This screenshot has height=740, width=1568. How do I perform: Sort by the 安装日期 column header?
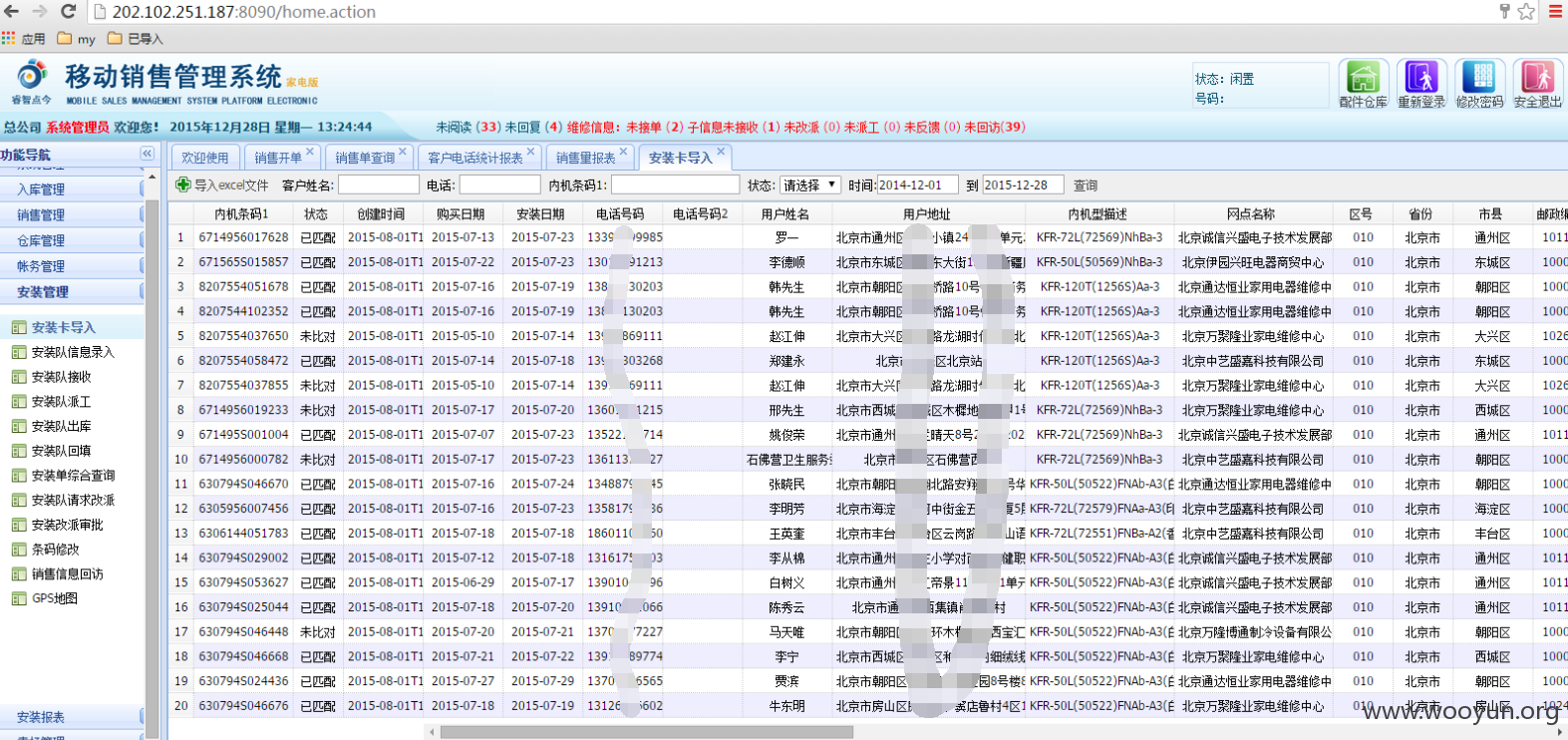540,214
